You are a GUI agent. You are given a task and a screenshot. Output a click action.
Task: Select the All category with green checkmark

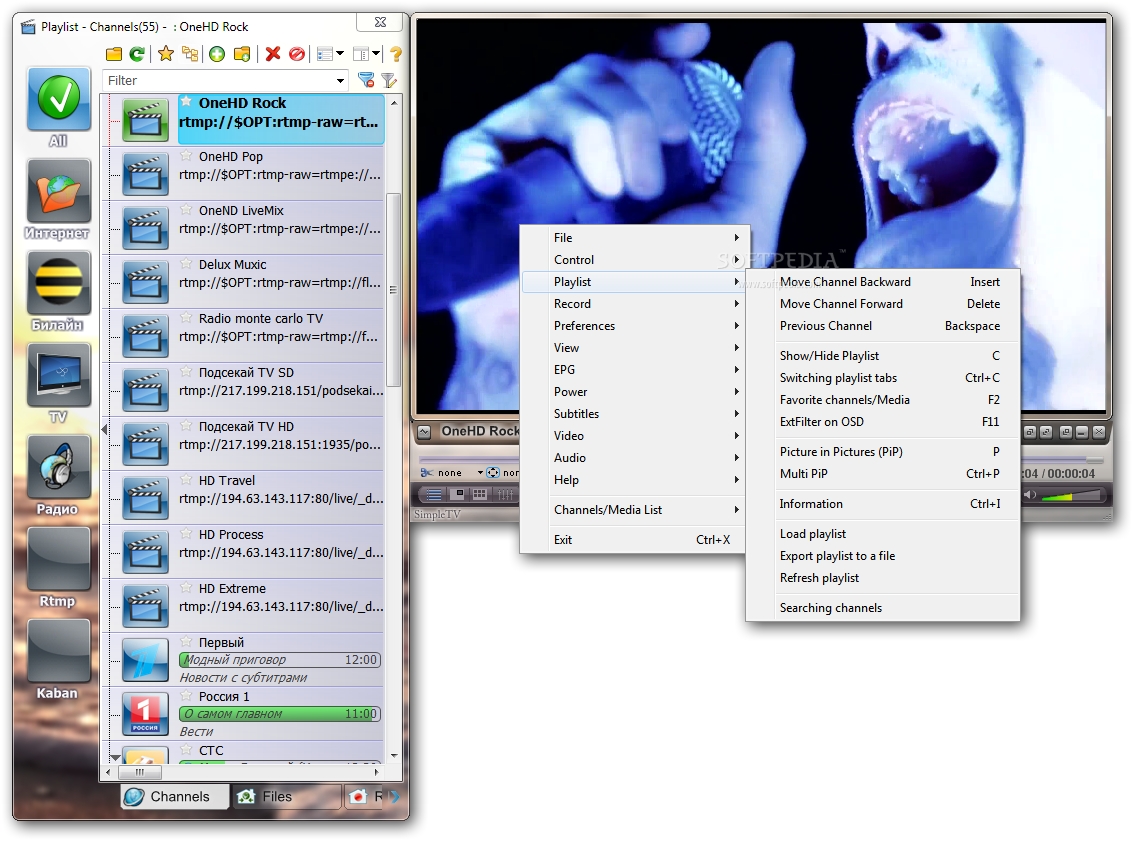click(x=59, y=100)
